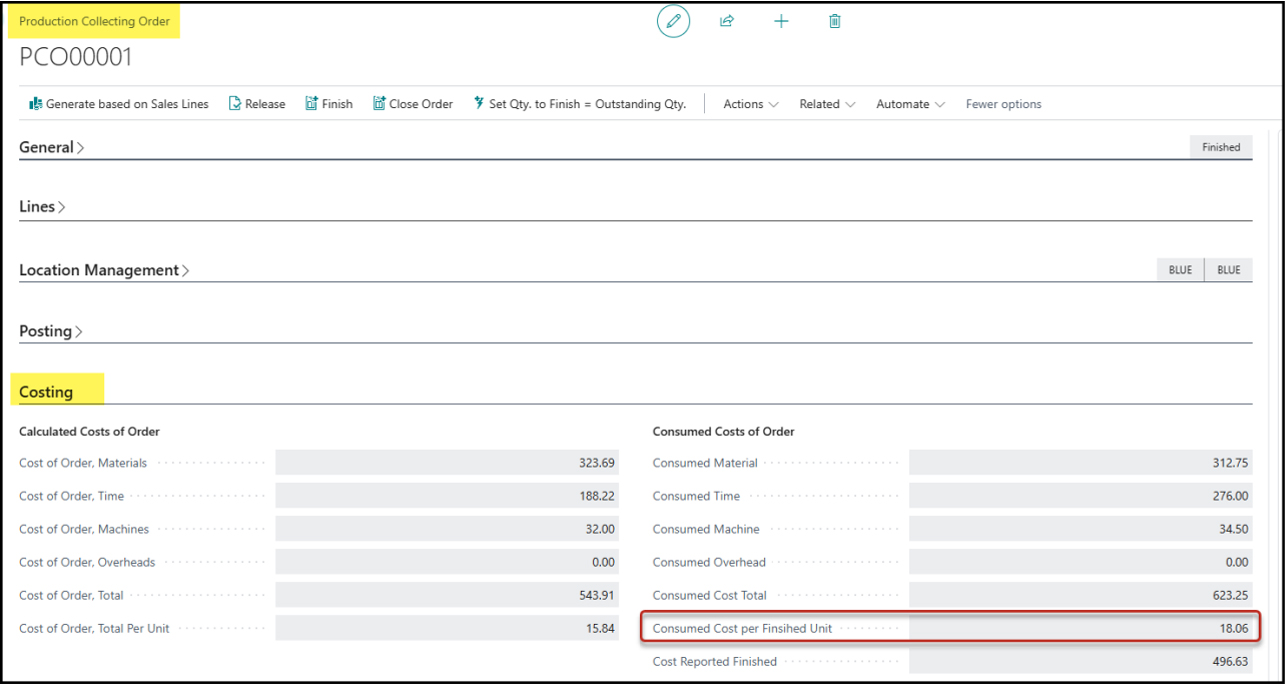The image size is (1287, 685).
Task: Click Fewer options link
Action: [x=1003, y=104]
